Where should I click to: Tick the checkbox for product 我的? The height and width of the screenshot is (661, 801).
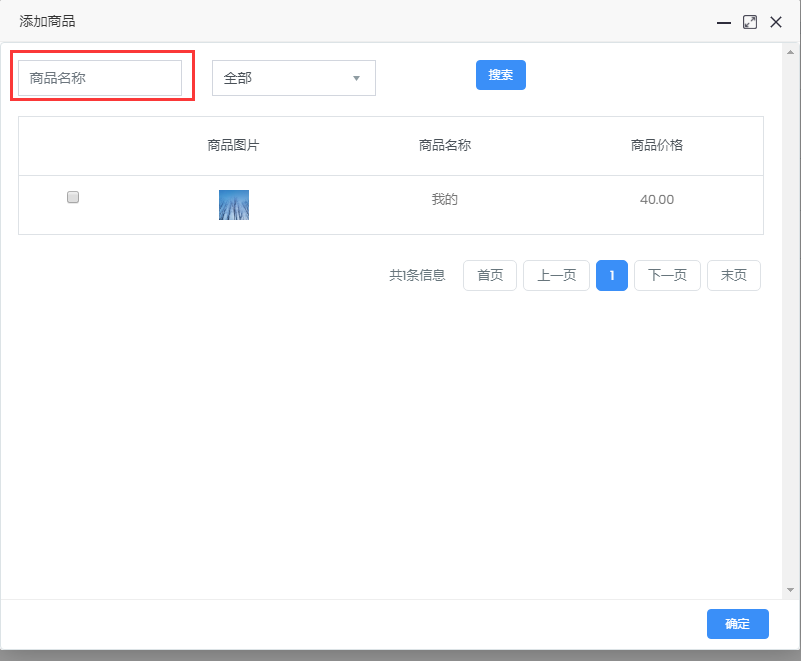[x=73, y=197]
